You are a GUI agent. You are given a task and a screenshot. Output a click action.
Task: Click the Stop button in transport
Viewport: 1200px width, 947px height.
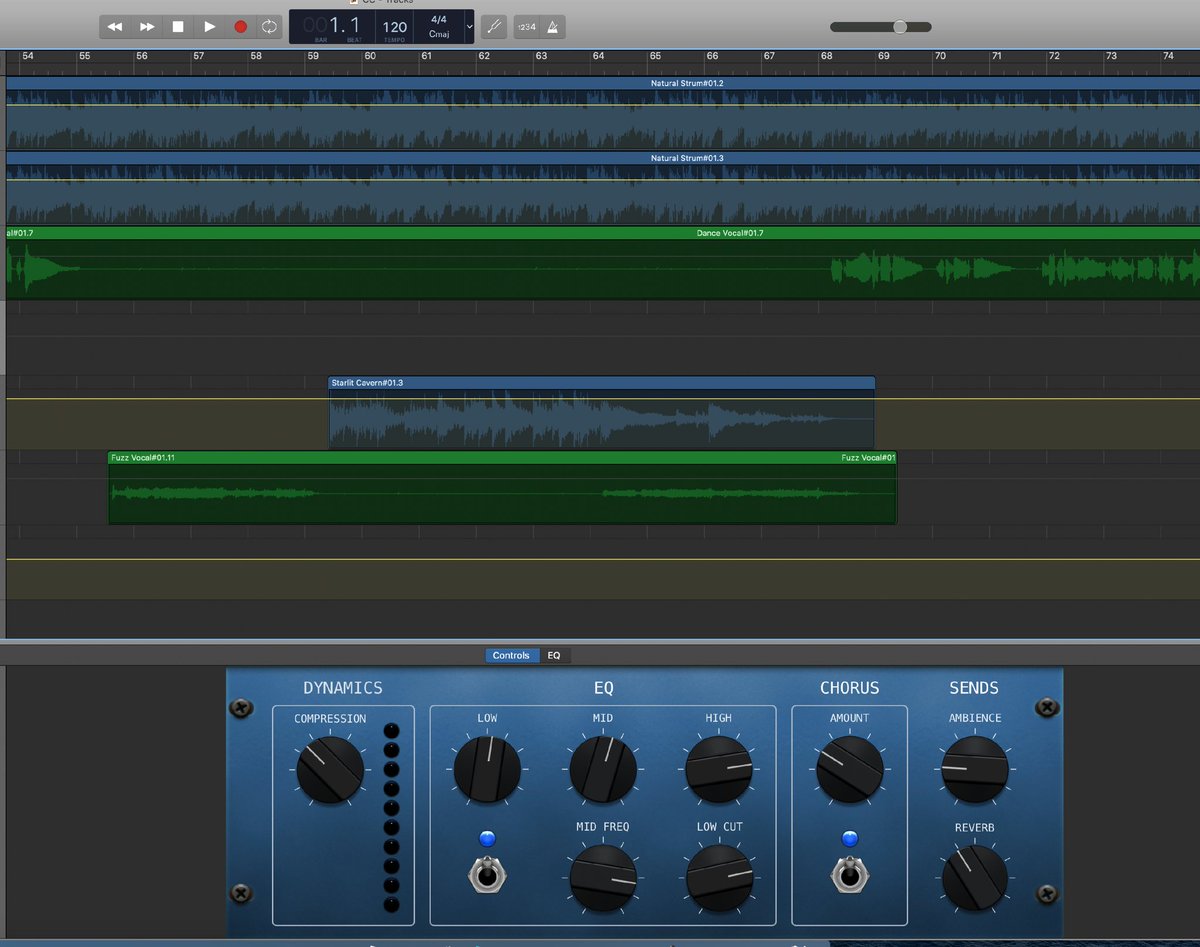(x=178, y=27)
